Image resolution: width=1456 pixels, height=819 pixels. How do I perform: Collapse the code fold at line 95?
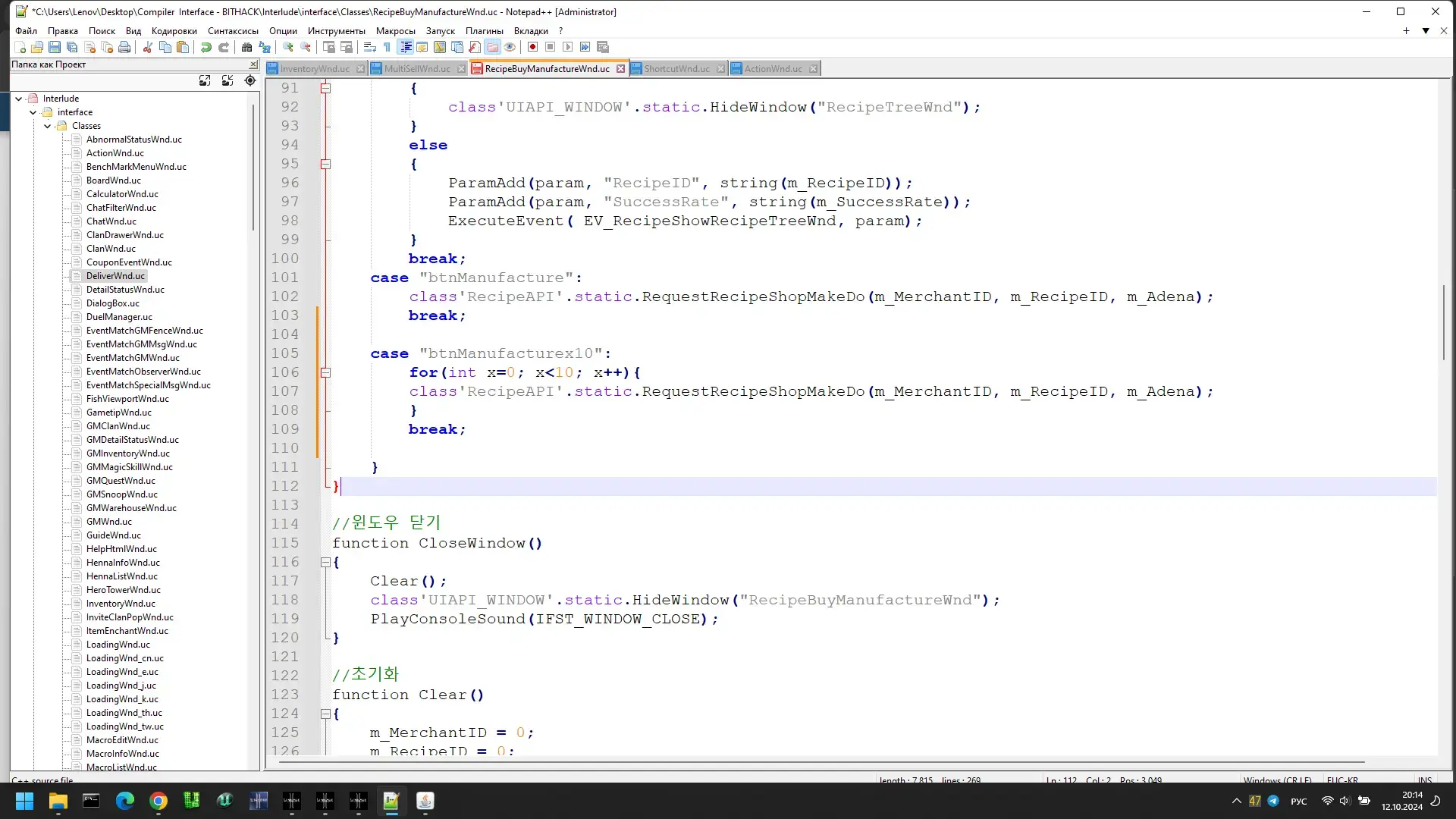click(325, 164)
